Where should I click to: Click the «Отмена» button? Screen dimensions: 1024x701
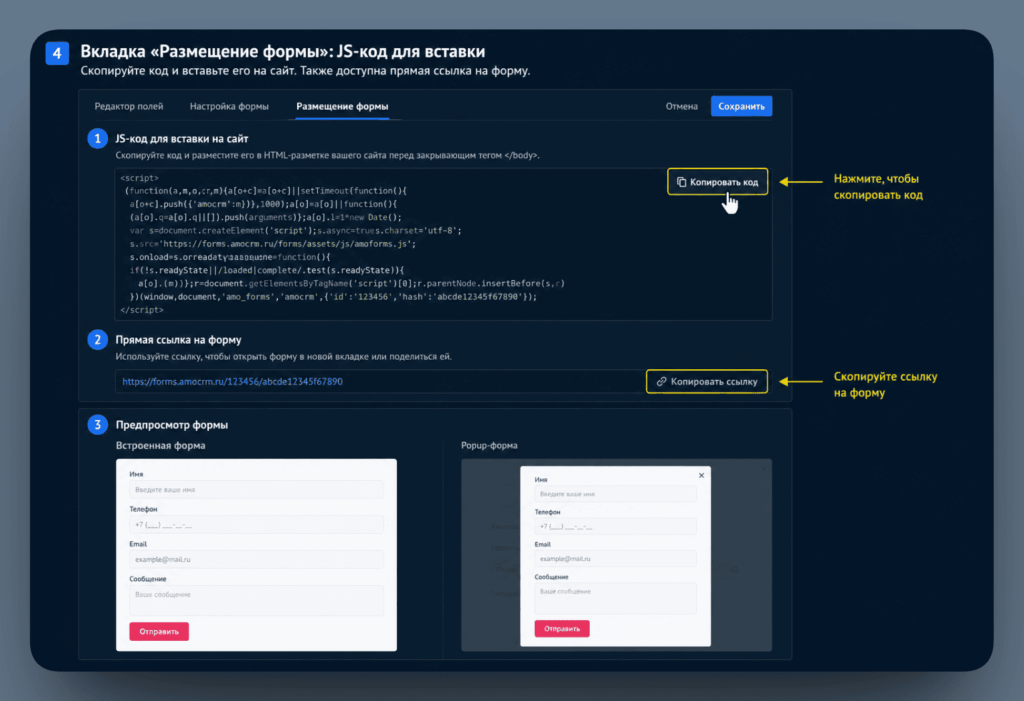click(x=681, y=106)
